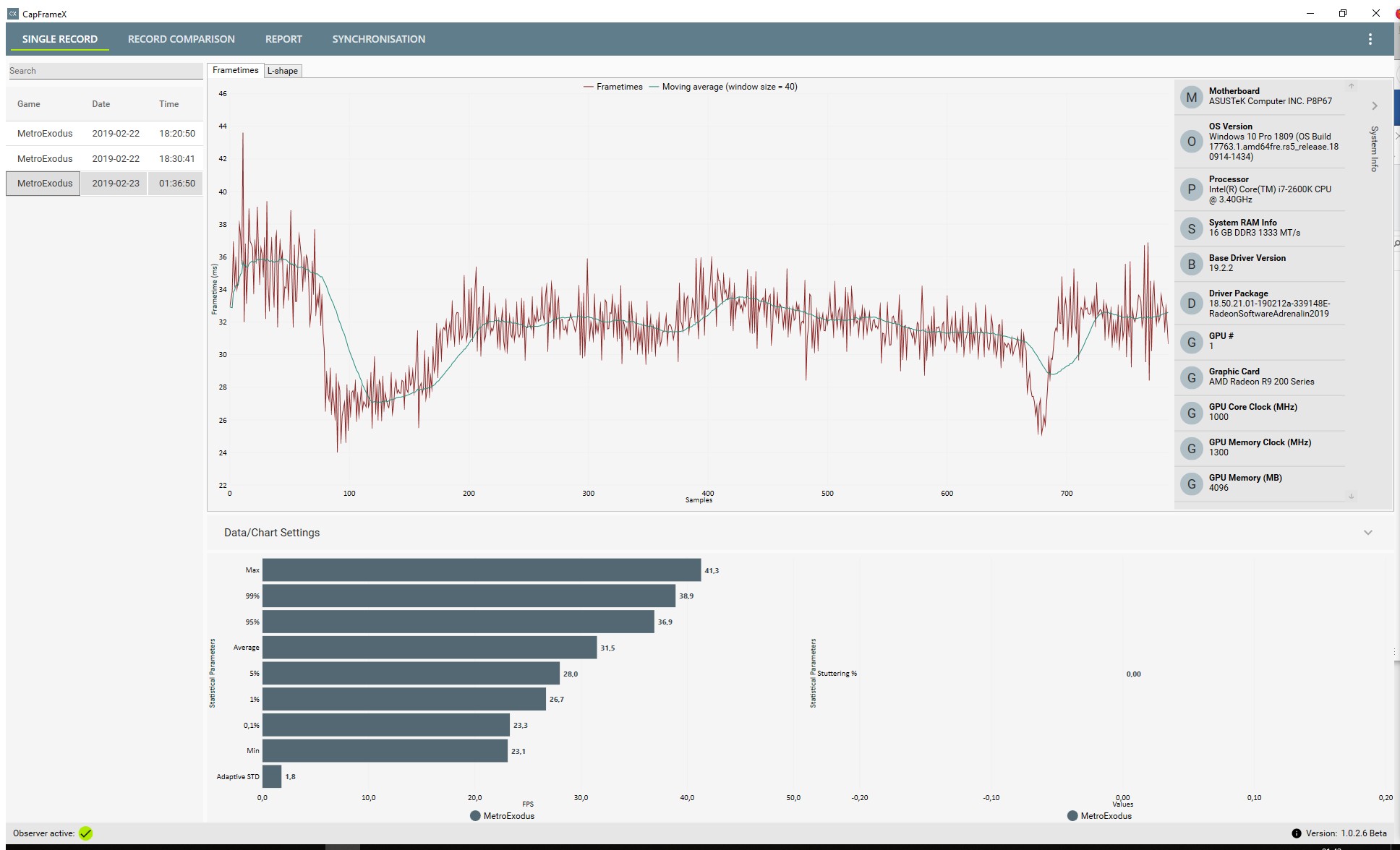
Task: Click the Motherboard info circle icon
Action: click(x=1191, y=97)
